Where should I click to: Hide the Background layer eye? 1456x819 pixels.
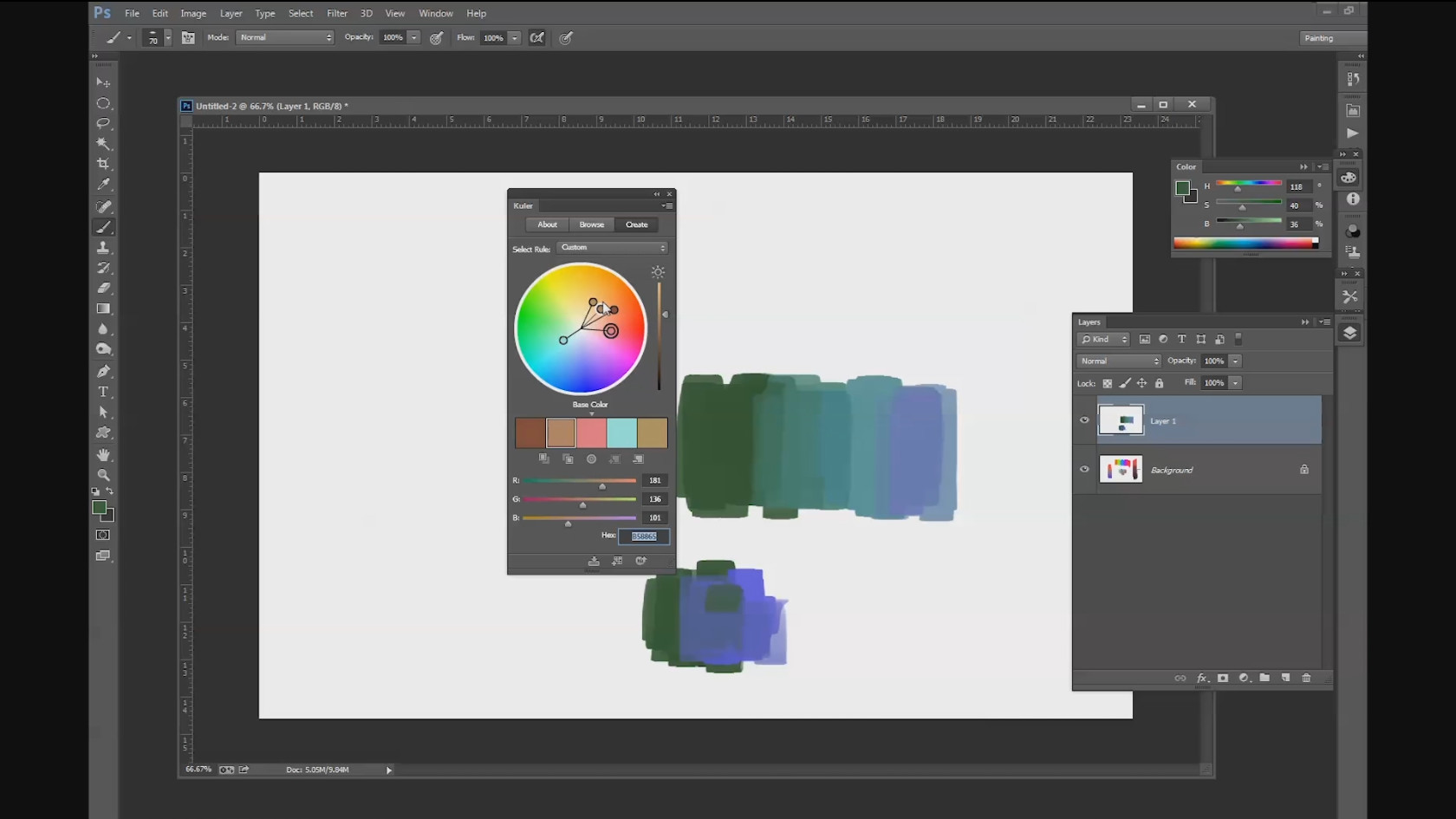pos(1084,470)
